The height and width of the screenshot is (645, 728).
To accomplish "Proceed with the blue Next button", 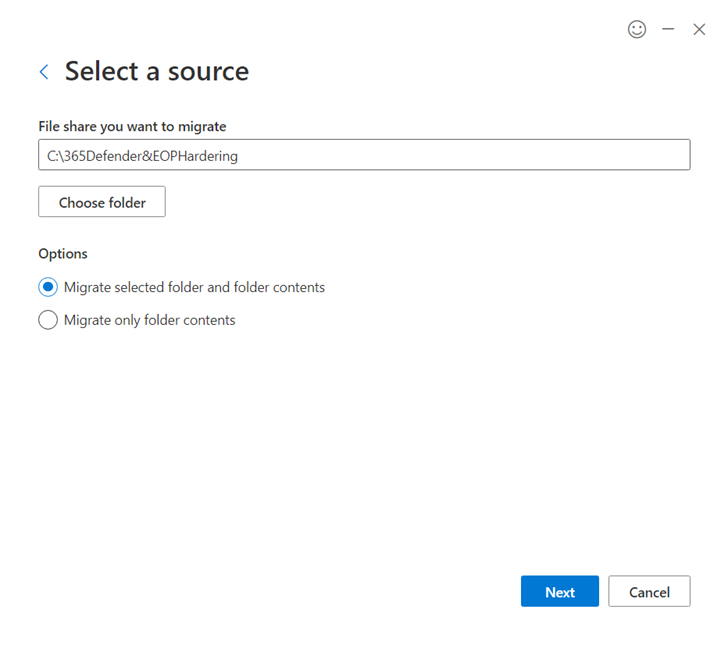I will 560,591.
